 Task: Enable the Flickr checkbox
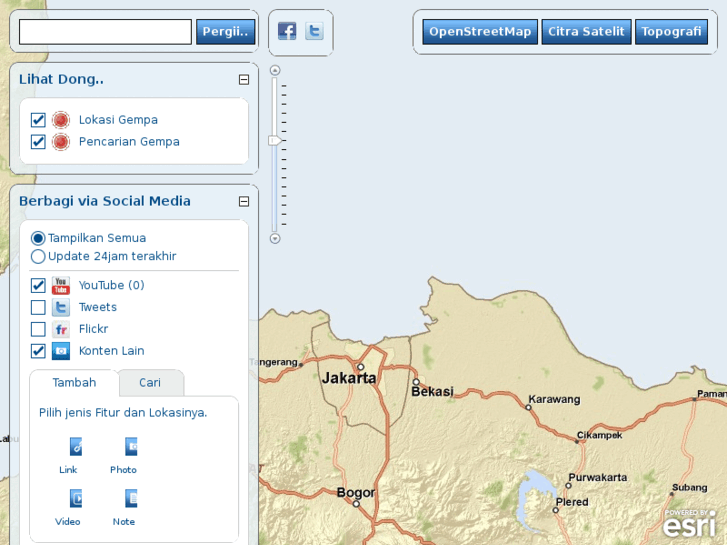point(38,329)
